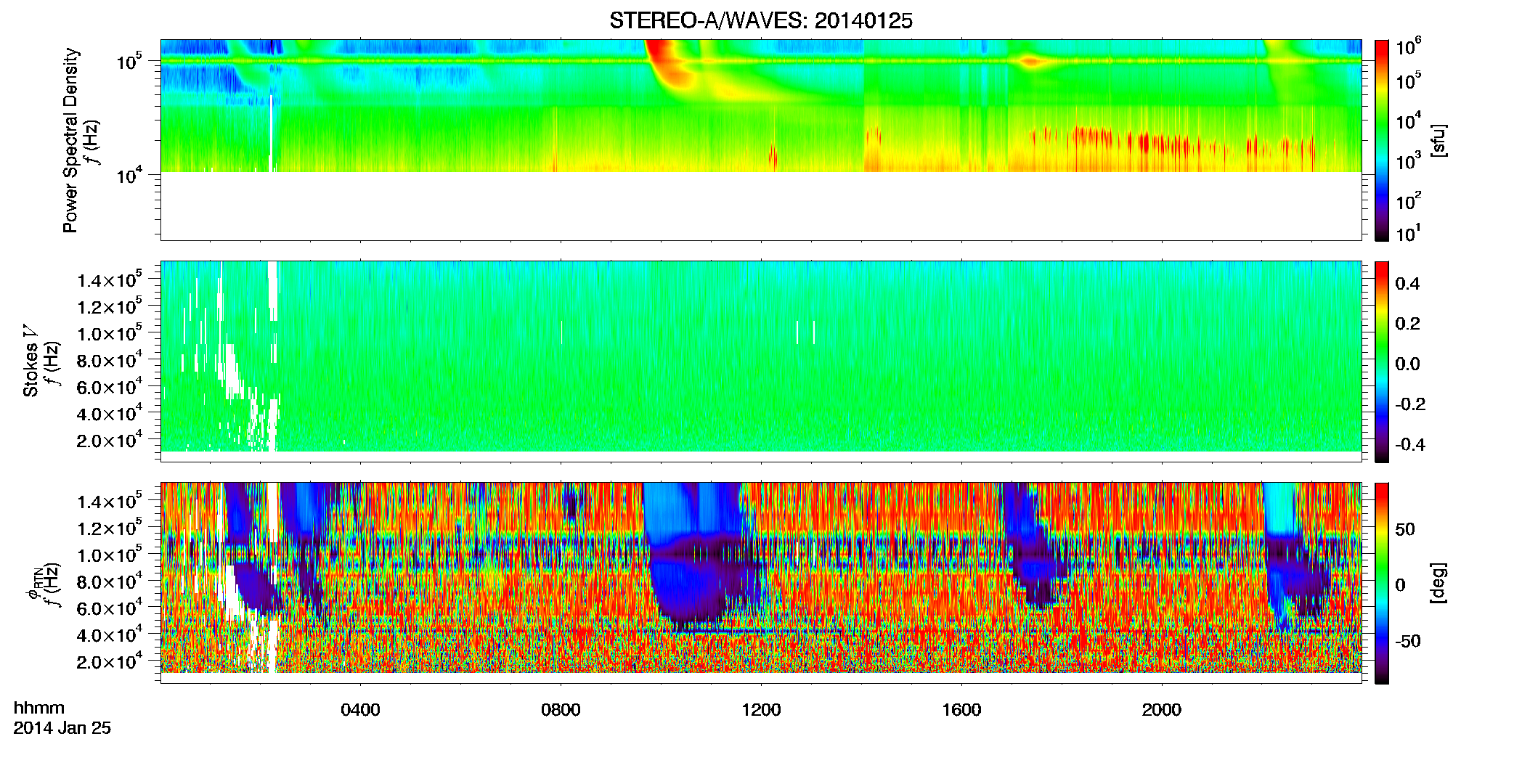Select the "Power Spectral Density" y-axis label

tap(70, 140)
